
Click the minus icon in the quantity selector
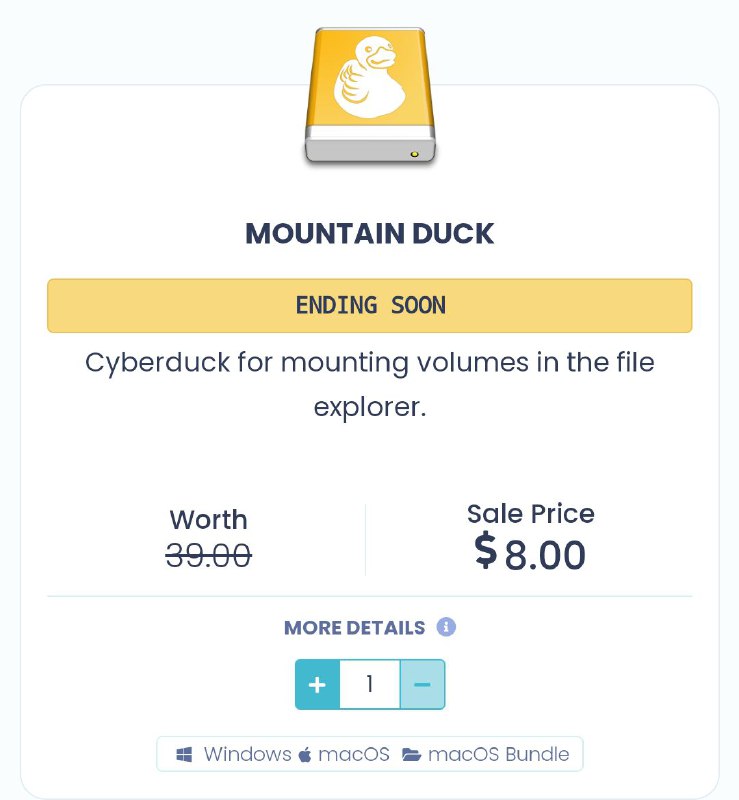click(423, 684)
